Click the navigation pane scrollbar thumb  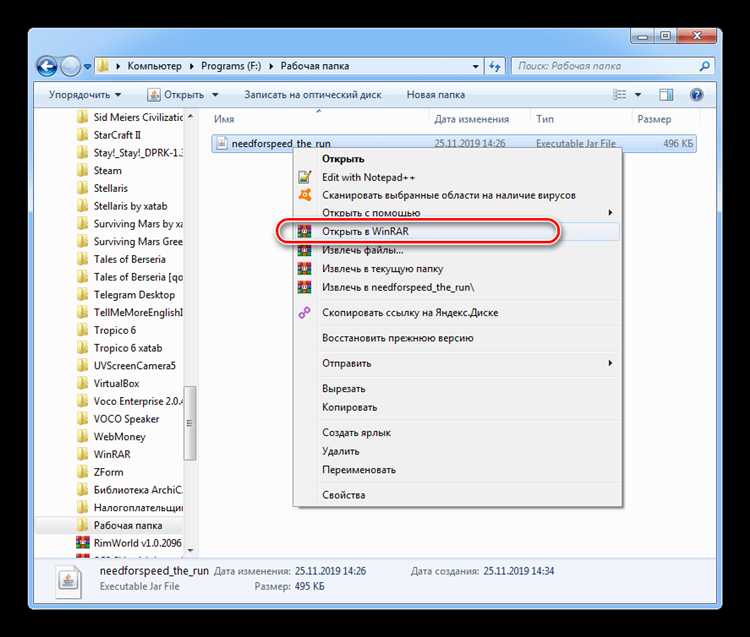[190, 423]
